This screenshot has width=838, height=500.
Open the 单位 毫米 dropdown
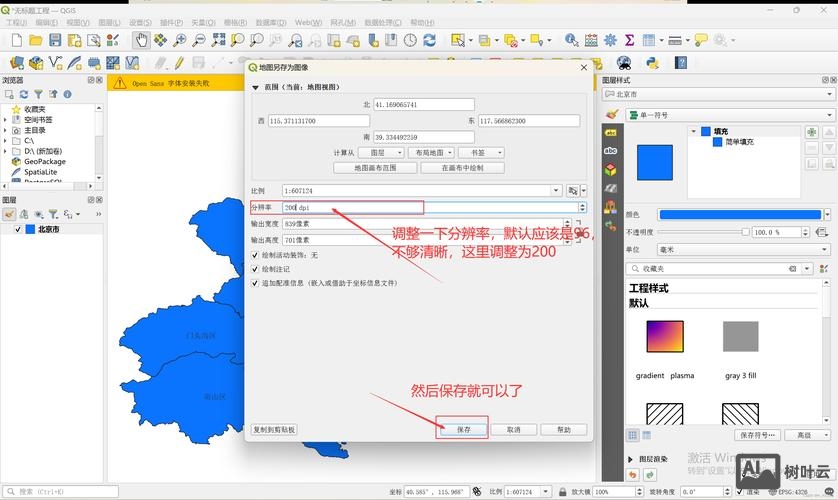pyautogui.click(x=745, y=249)
